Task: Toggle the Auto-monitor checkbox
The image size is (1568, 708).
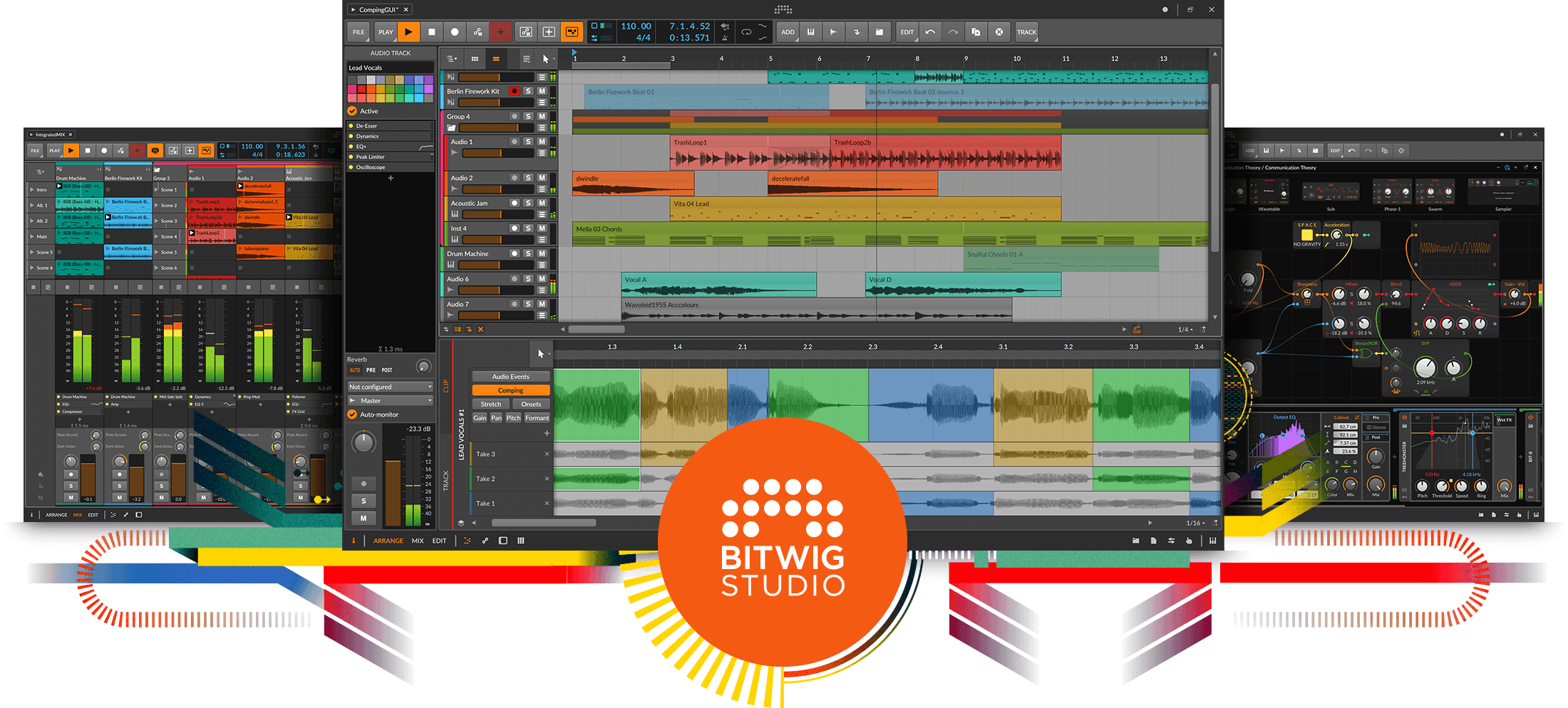Action: [x=352, y=415]
